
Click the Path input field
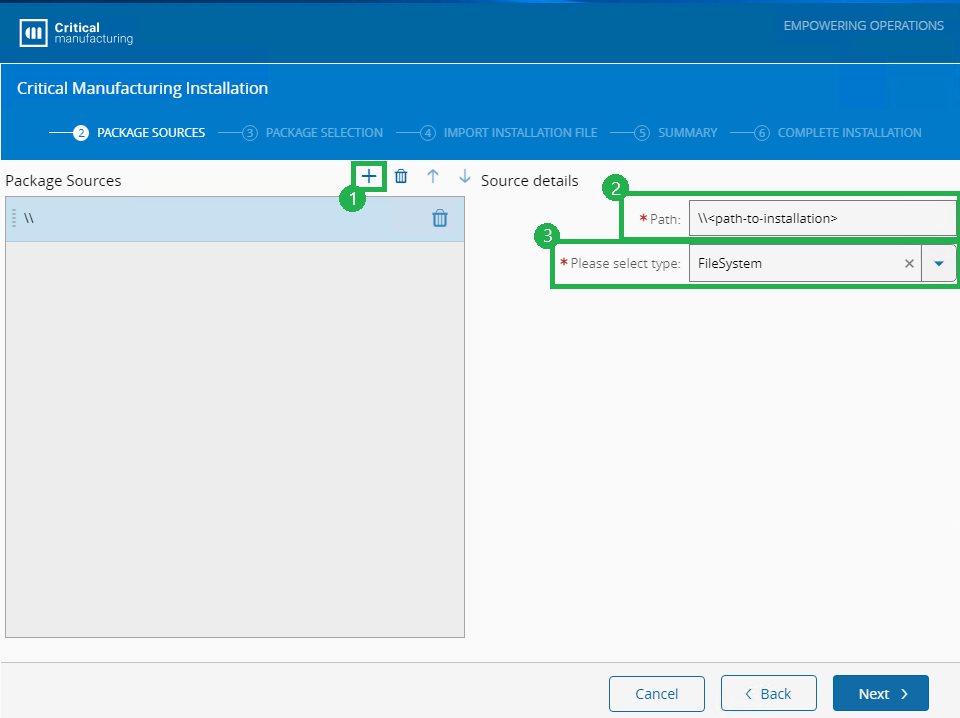click(822, 218)
